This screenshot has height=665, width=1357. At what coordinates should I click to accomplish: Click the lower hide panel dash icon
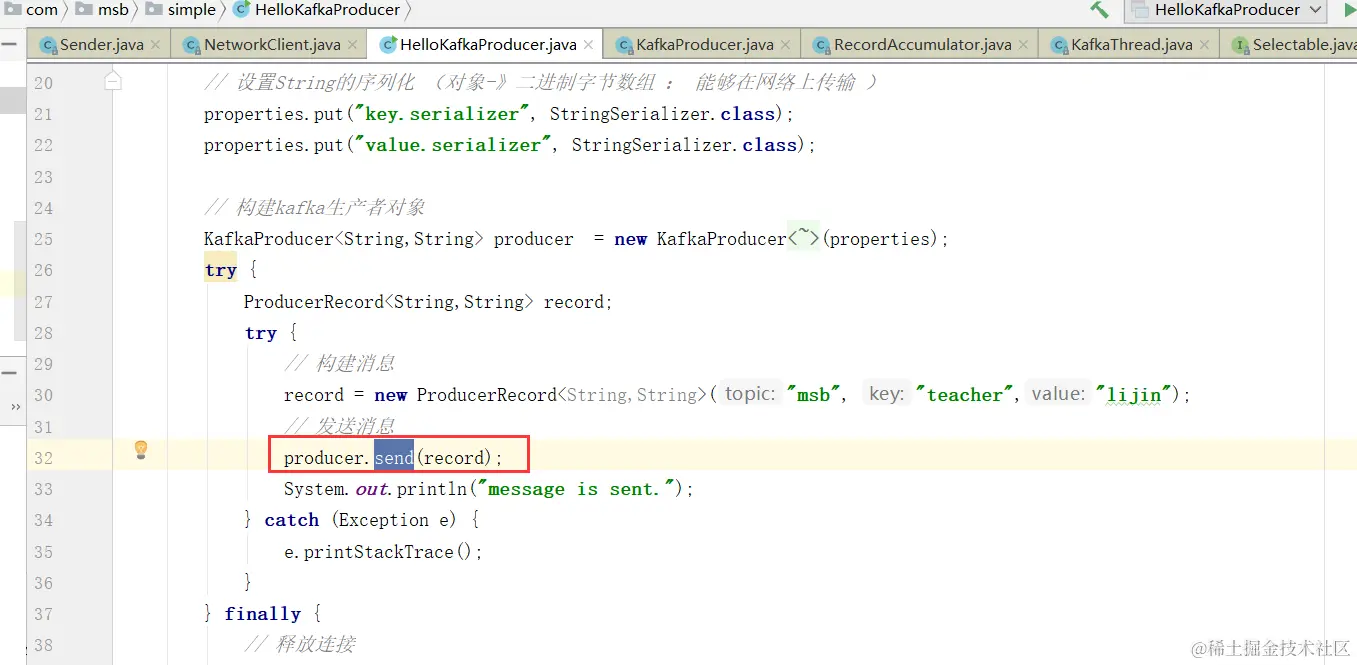point(9,372)
